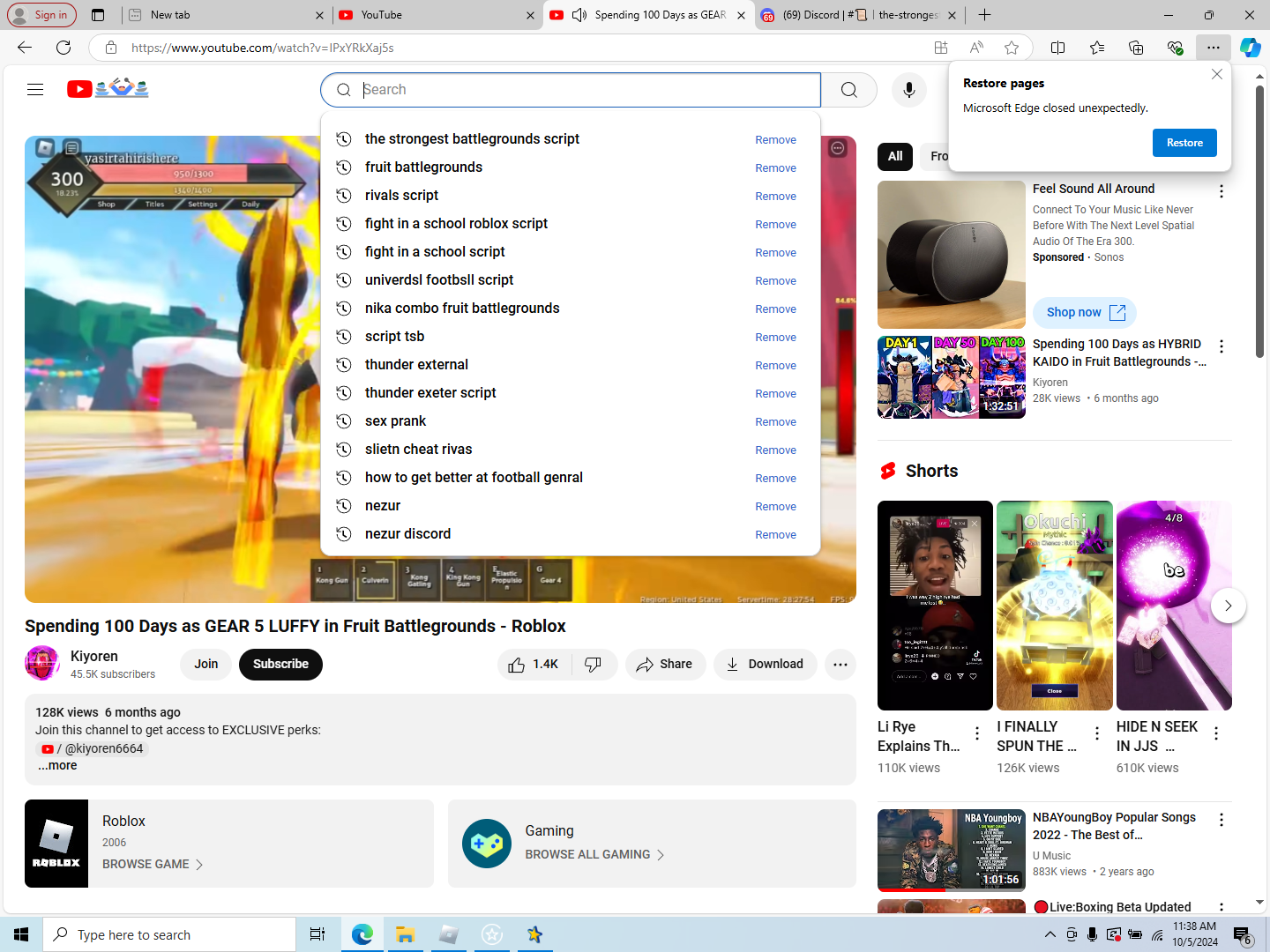
Task: Mute the Spending 100 Days tab audio
Action: (x=579, y=15)
